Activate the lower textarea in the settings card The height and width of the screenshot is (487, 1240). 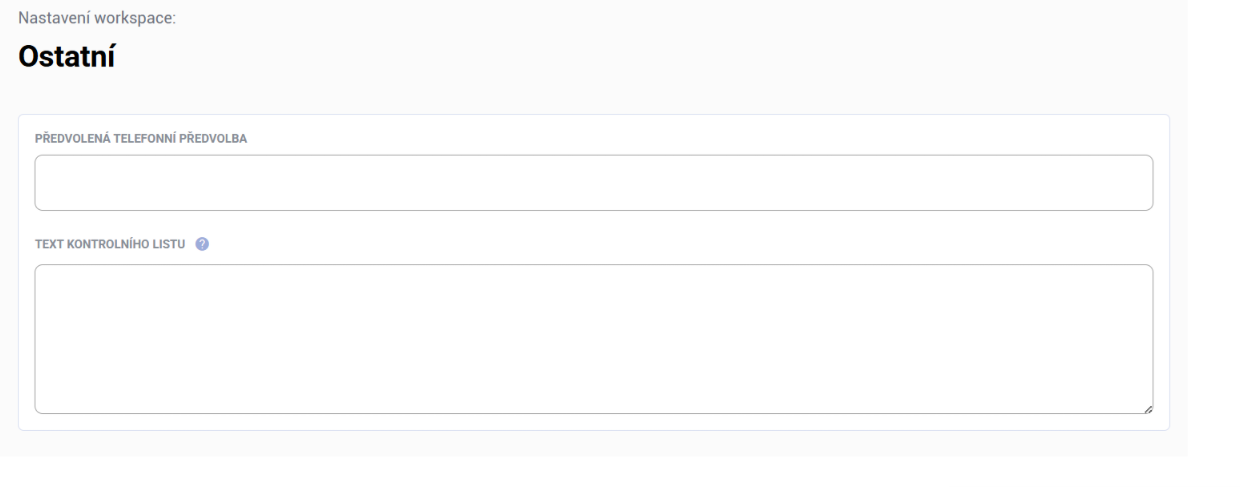pyautogui.click(x=593, y=338)
